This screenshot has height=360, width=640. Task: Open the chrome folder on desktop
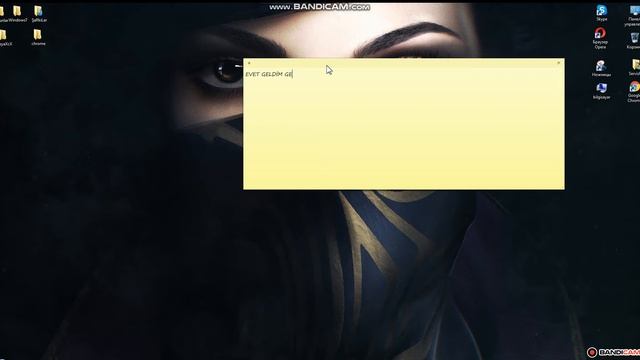point(38,37)
